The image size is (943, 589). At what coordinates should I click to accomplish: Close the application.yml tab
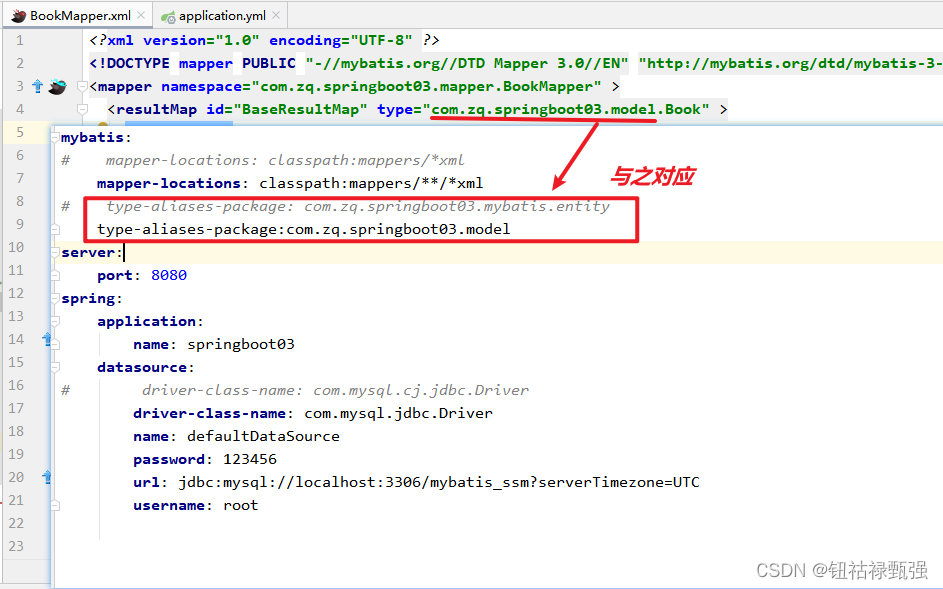[x=276, y=15]
